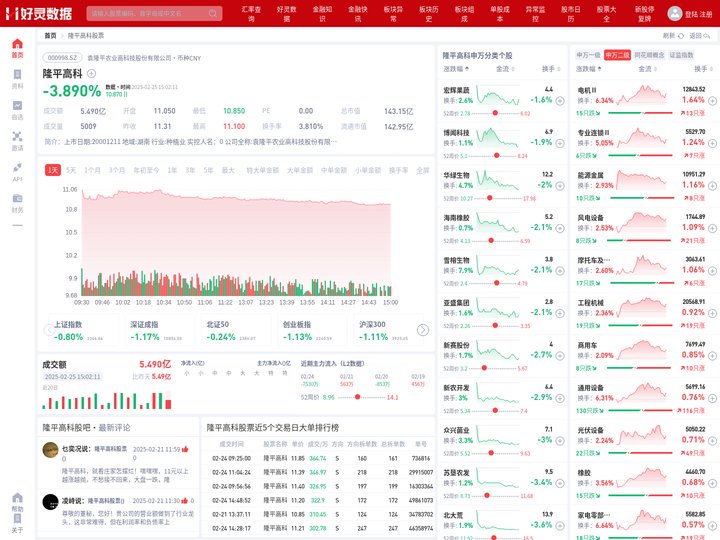Click the search magnifier icon in the top bar

click(x=213, y=13)
